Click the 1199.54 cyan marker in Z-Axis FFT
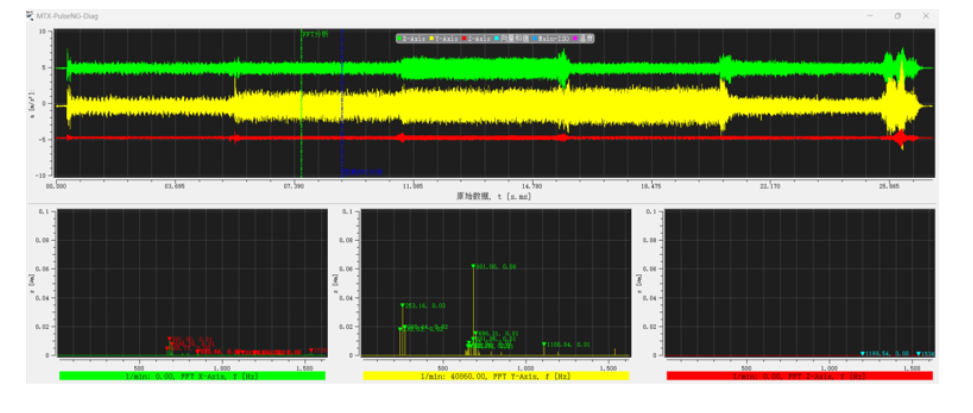Viewport: 973px width, 413px height. coord(862,353)
